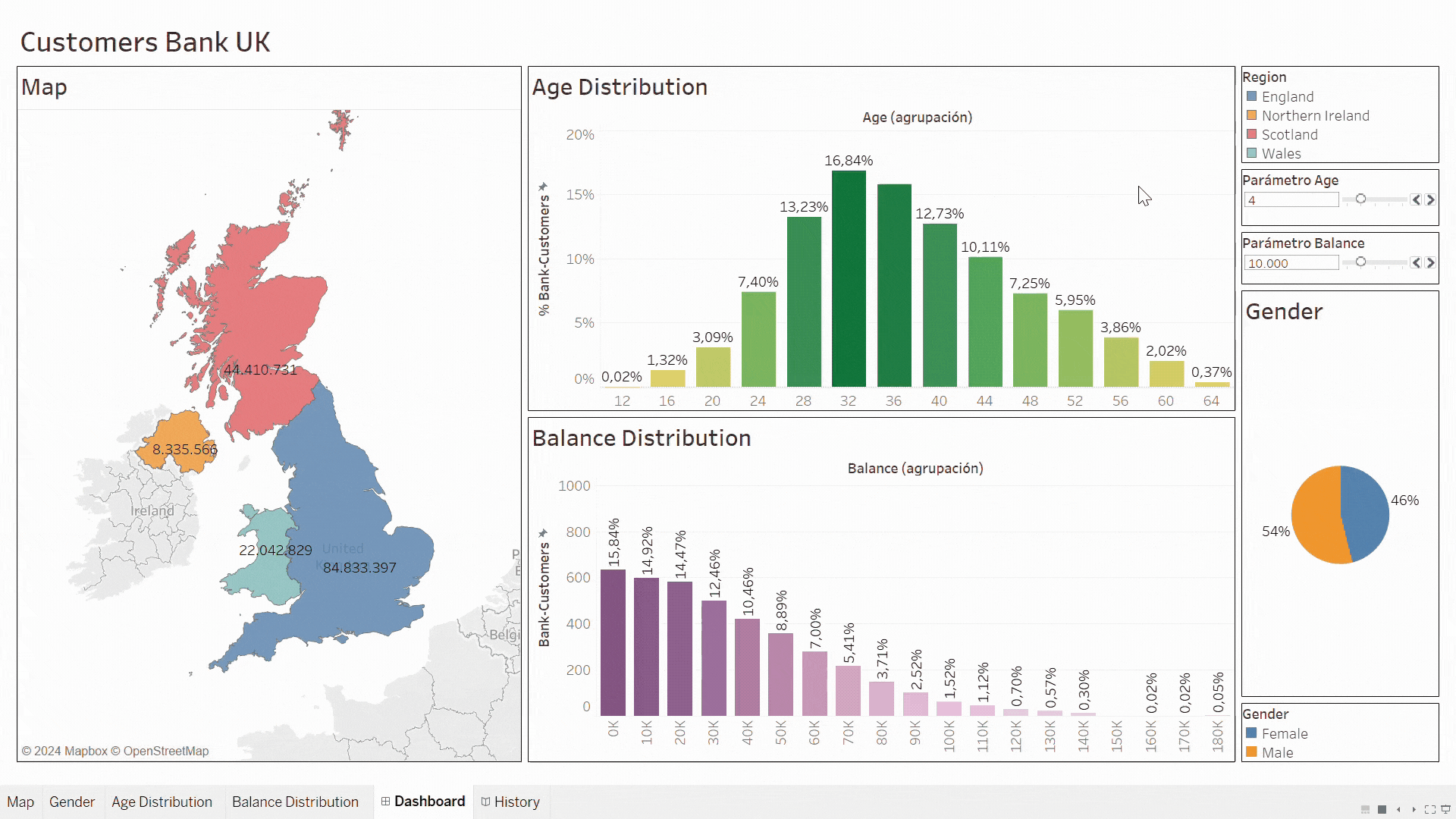This screenshot has height=819, width=1456.
Task: Click the sort pin icon on Age chart axis
Action: (x=543, y=187)
